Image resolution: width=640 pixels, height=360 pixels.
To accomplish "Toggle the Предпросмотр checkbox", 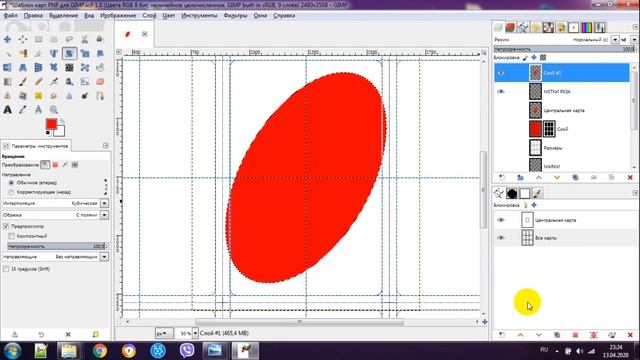I will click(6, 226).
